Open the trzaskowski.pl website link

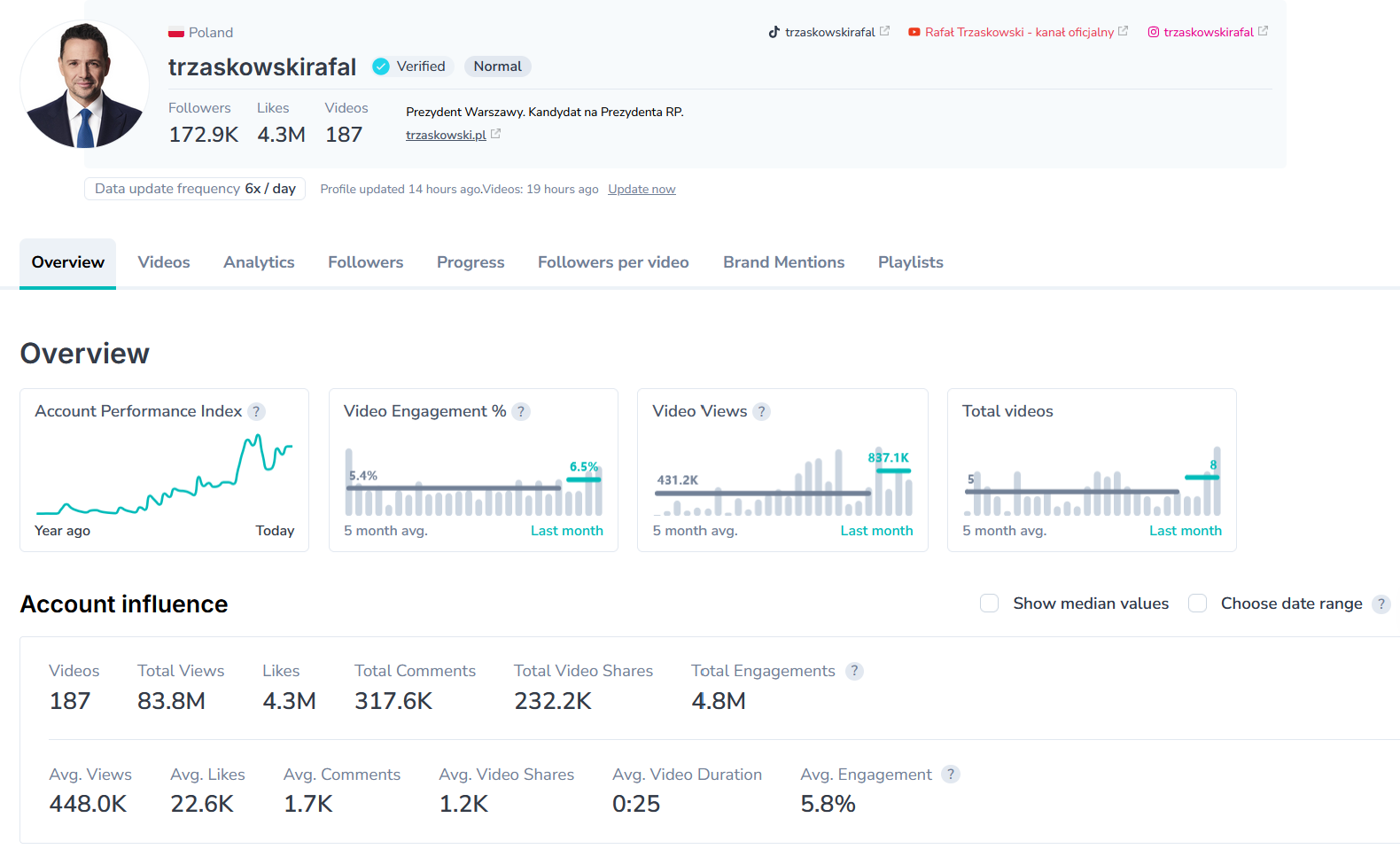(x=446, y=135)
